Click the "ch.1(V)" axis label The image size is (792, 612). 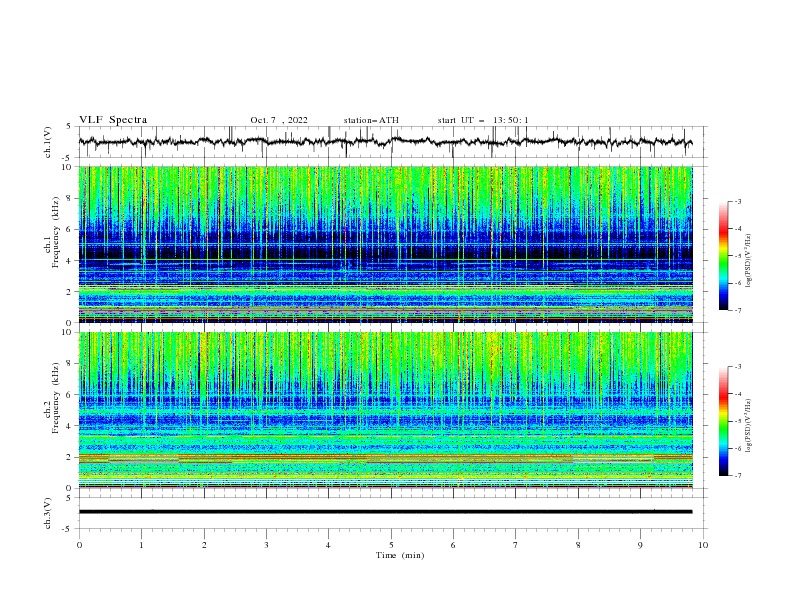click(x=48, y=142)
